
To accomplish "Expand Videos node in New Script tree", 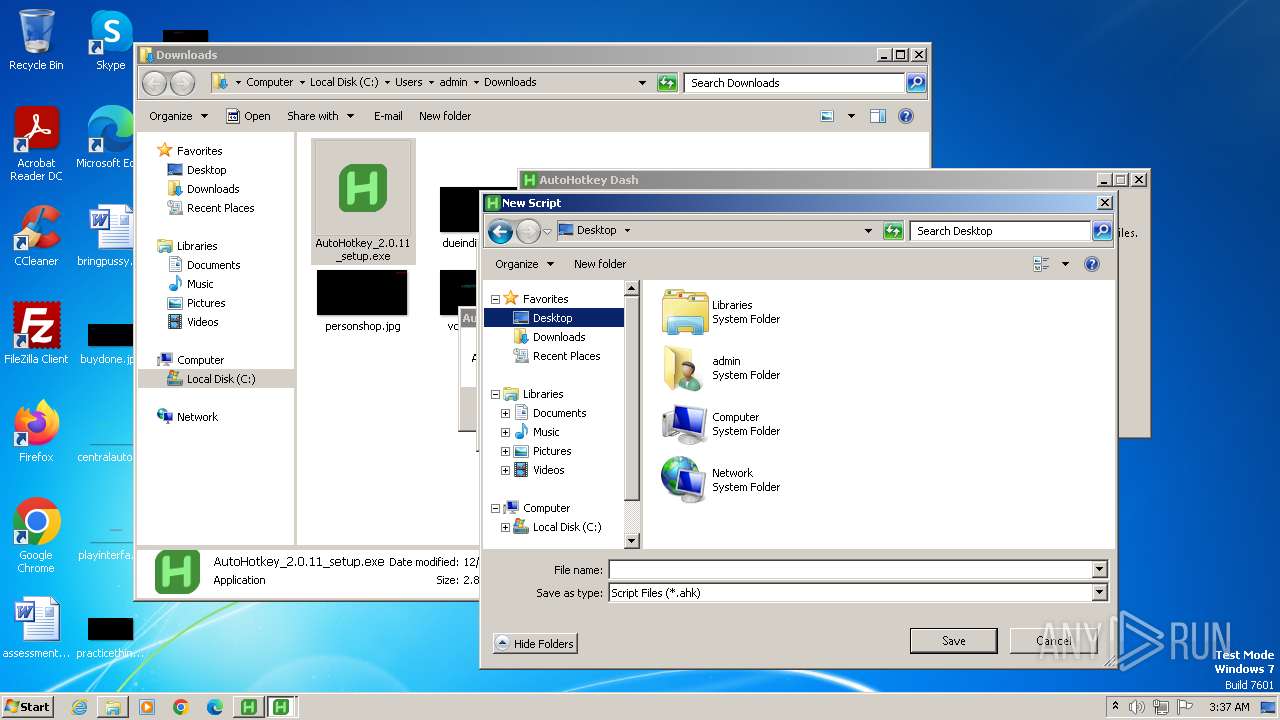I will point(505,470).
